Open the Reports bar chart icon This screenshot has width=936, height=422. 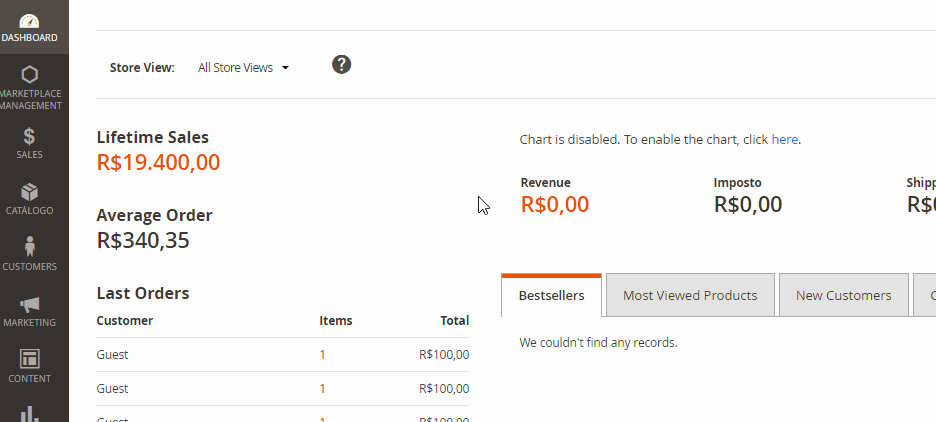point(29,414)
